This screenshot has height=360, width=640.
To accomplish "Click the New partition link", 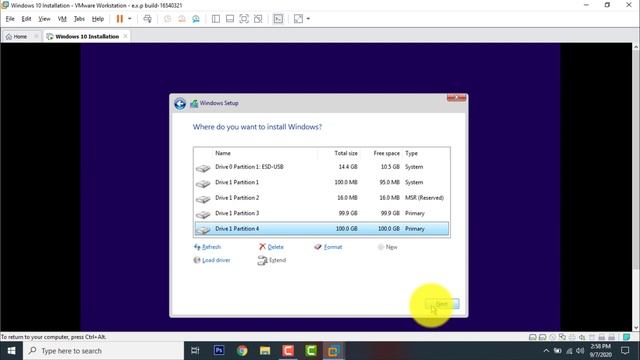I will coord(387,247).
